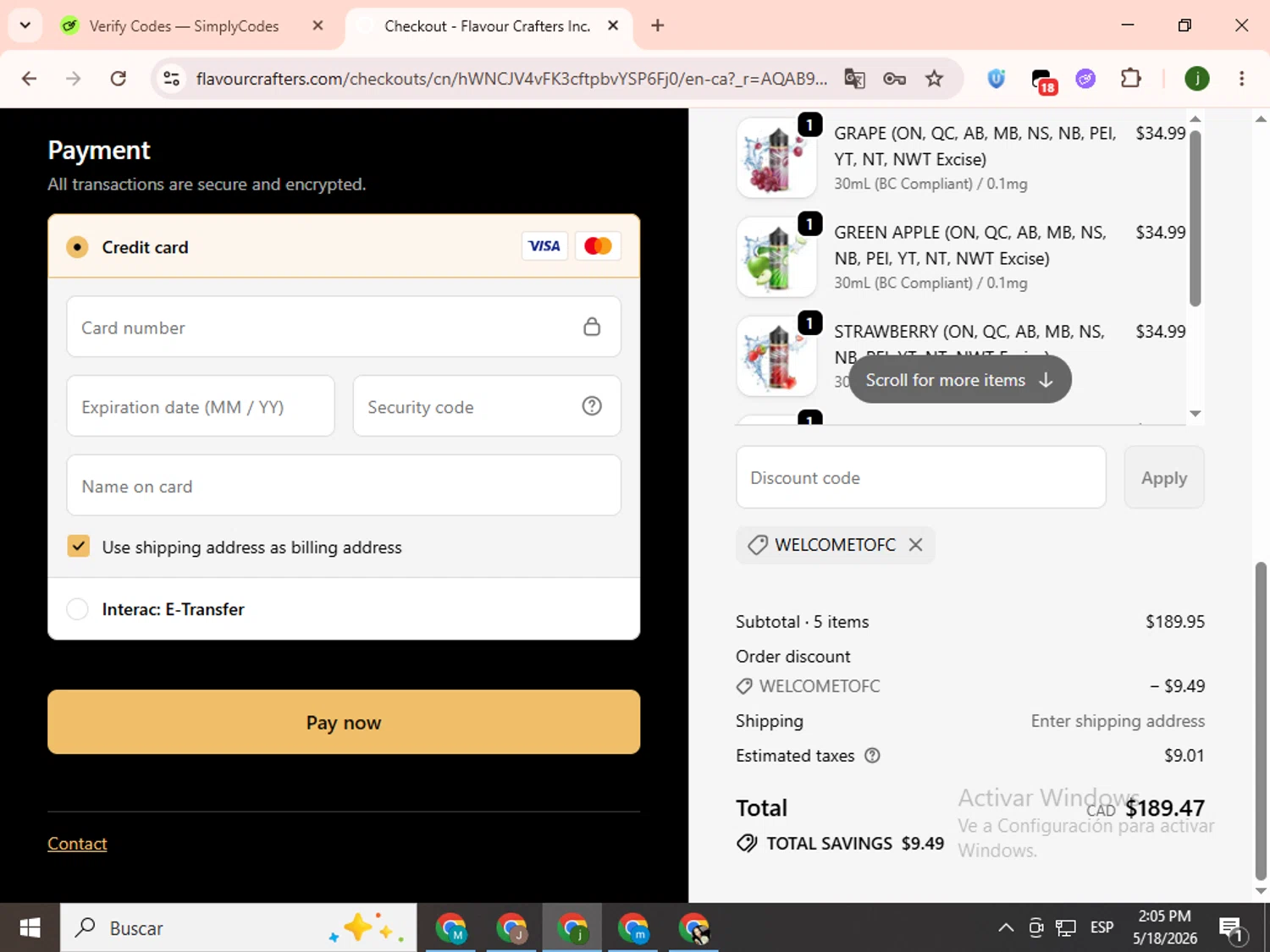Click the Discount code field

click(x=921, y=477)
